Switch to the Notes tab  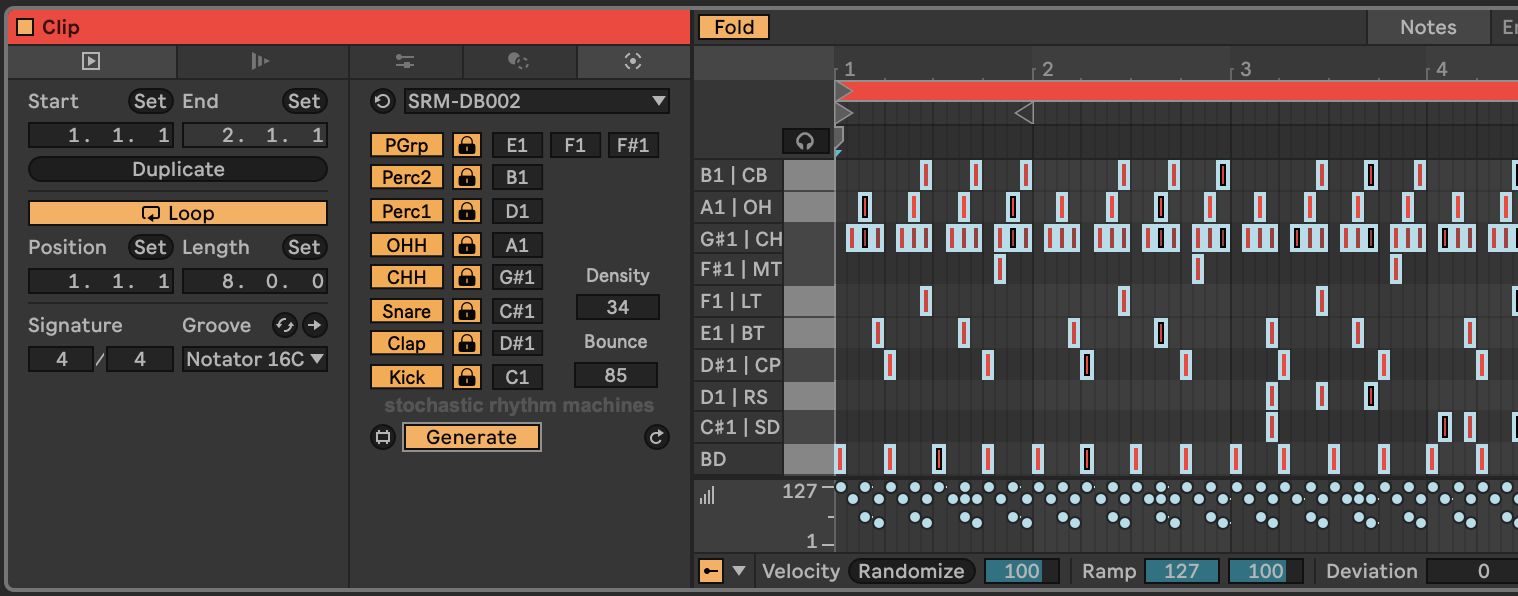(1427, 27)
